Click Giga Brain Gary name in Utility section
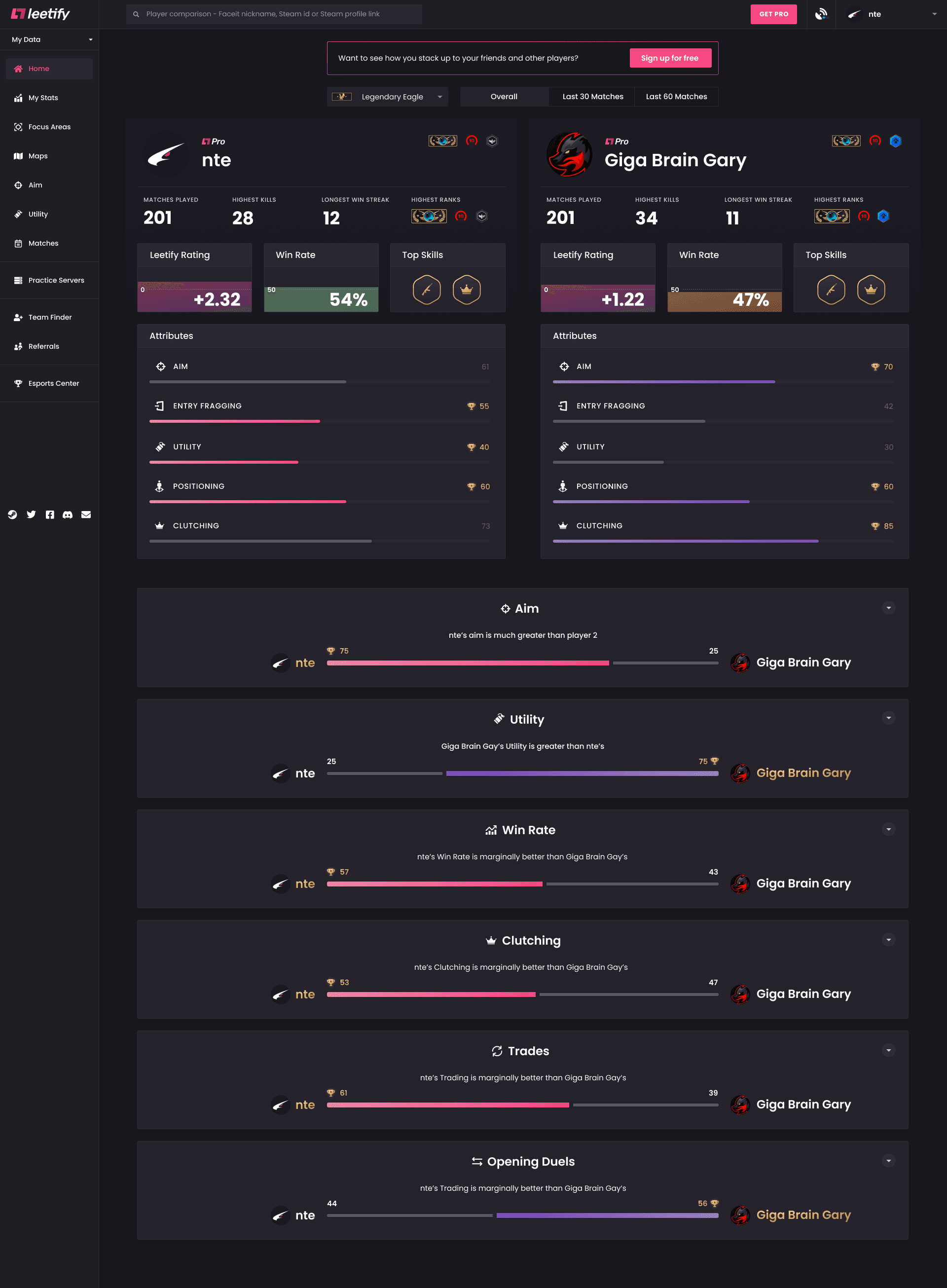947x1288 pixels. coord(803,773)
